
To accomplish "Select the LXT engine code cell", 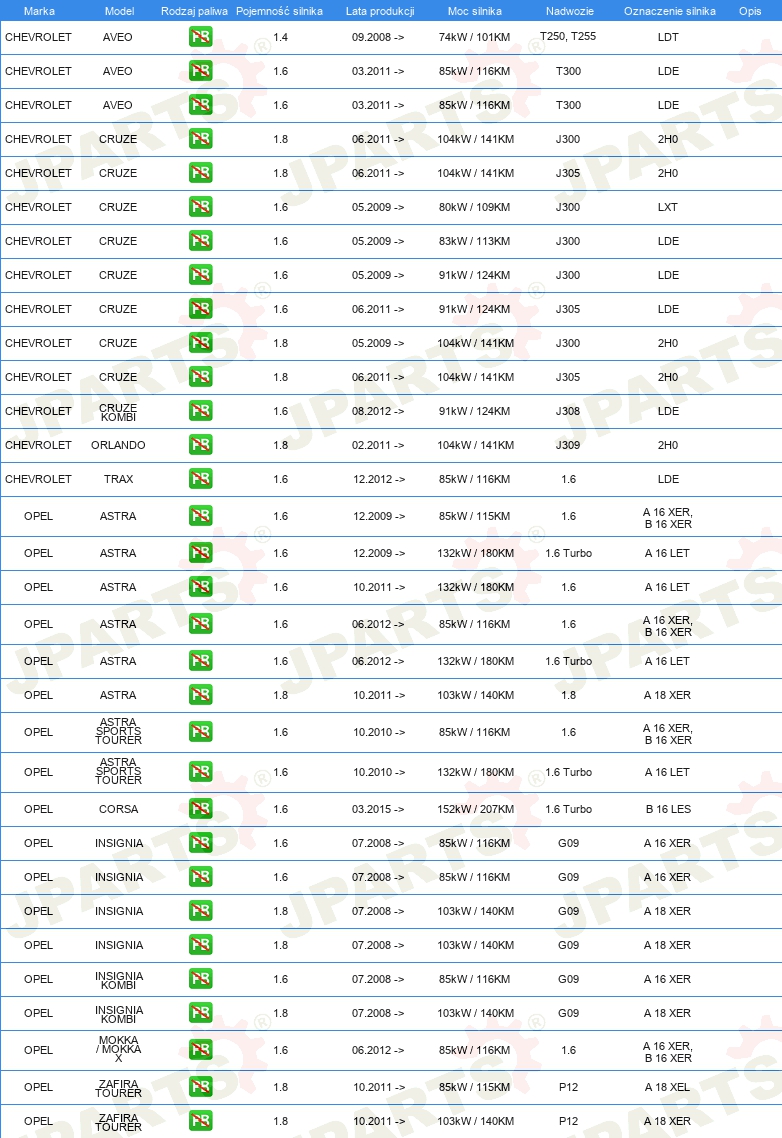I will coord(668,207).
